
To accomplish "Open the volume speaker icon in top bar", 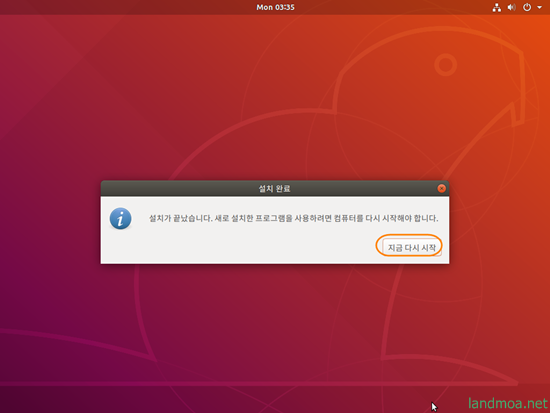I will pyautogui.click(x=512, y=7).
